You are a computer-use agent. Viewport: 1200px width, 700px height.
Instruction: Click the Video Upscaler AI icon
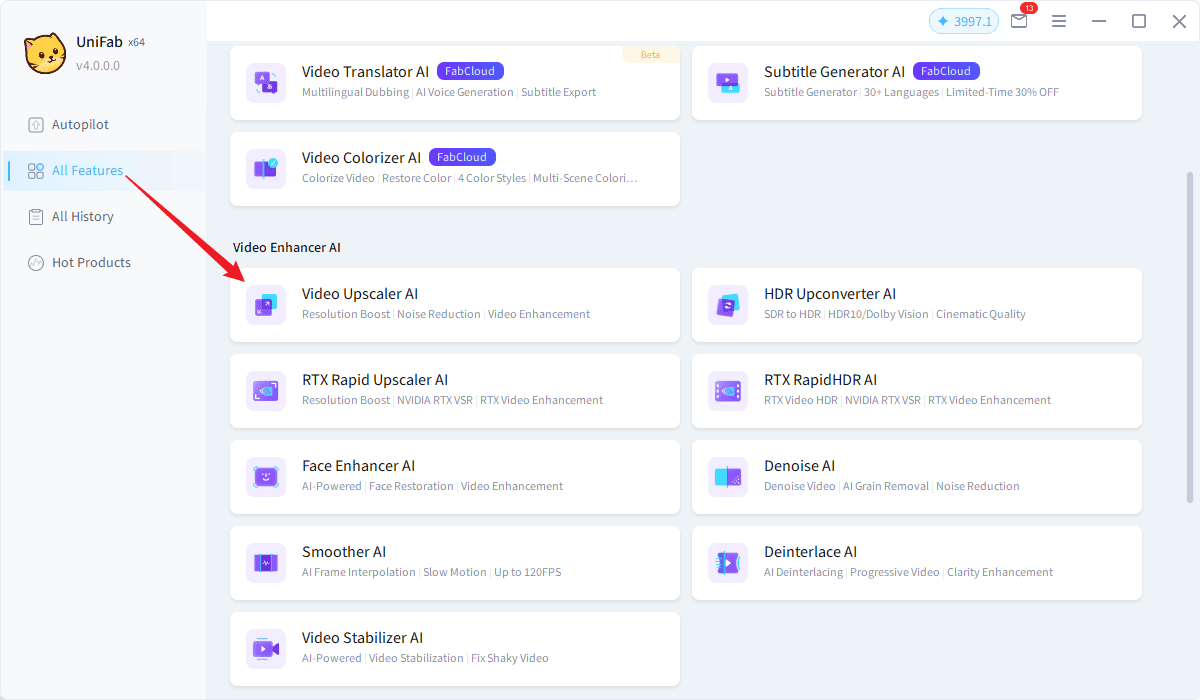(266, 305)
